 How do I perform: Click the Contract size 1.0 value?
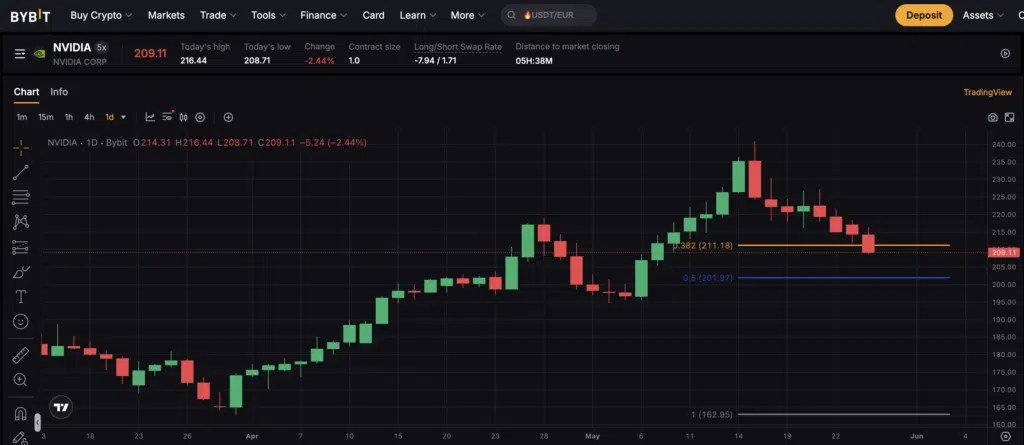pyautogui.click(x=354, y=61)
